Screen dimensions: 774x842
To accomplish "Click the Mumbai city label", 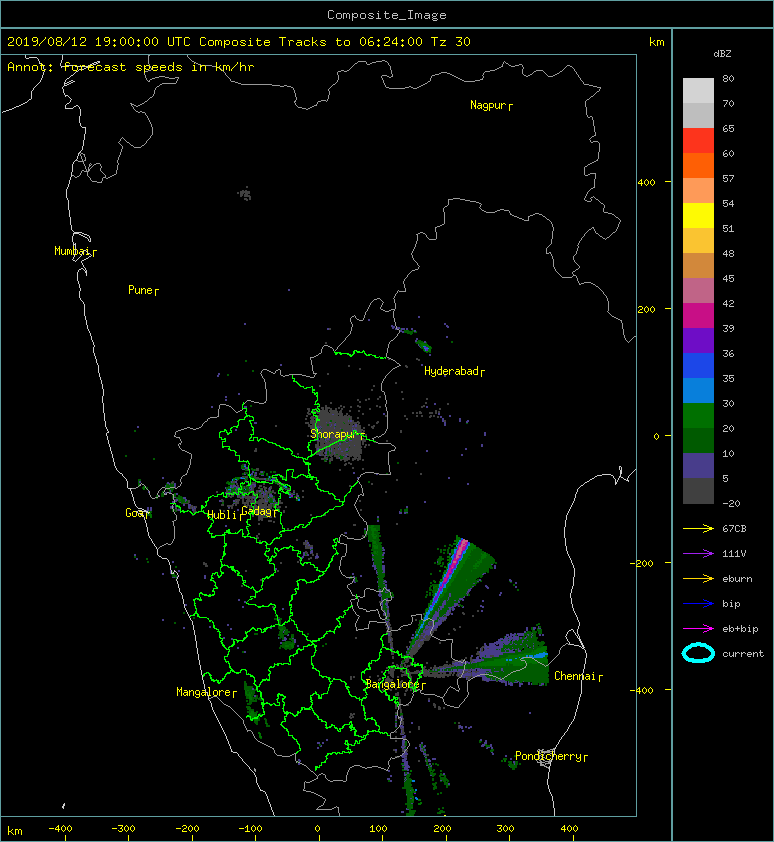I will tap(75, 251).
